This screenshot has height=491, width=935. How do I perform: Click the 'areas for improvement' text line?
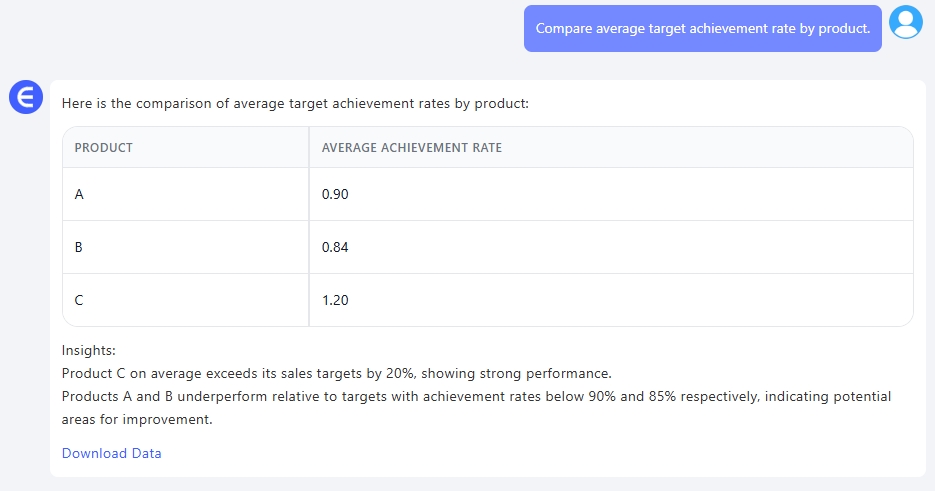[x=137, y=420]
